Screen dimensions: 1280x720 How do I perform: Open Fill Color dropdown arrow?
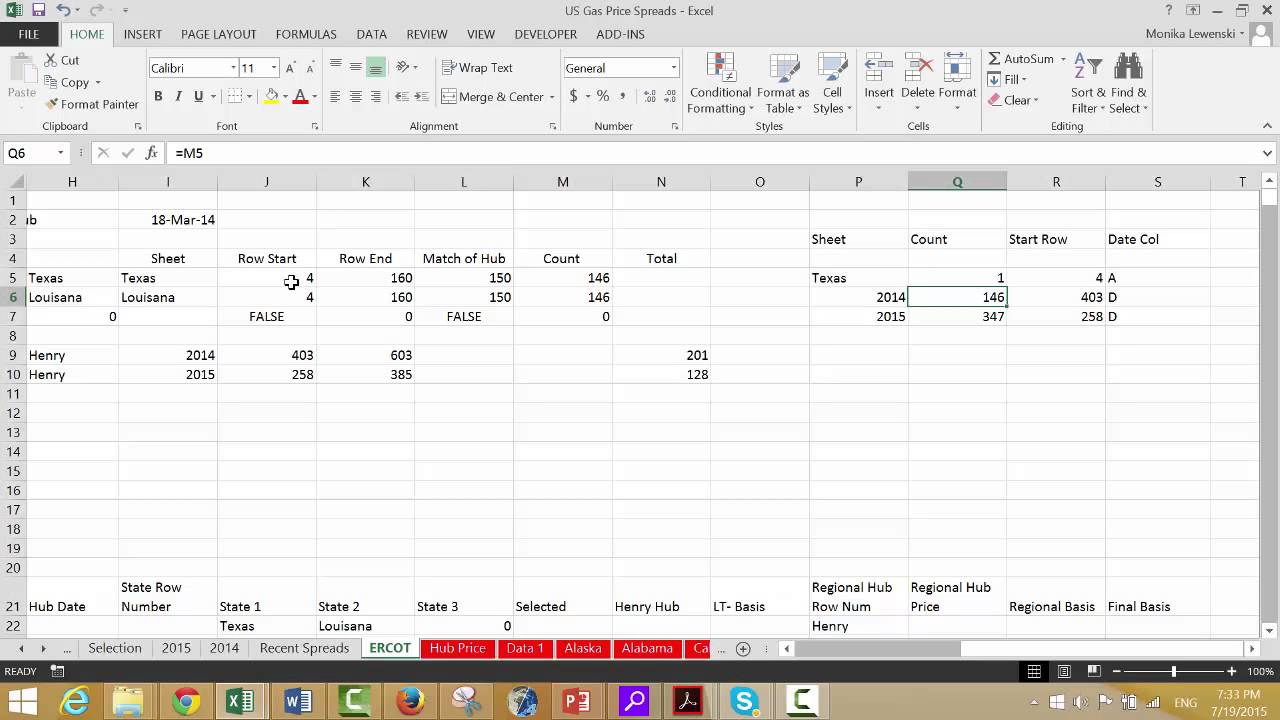(x=285, y=96)
